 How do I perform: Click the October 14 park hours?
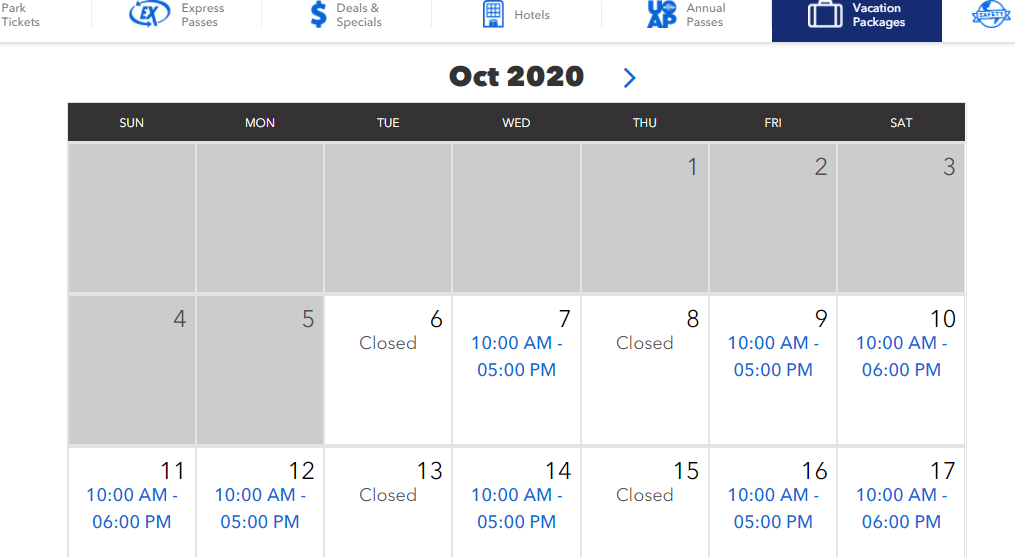coord(517,508)
